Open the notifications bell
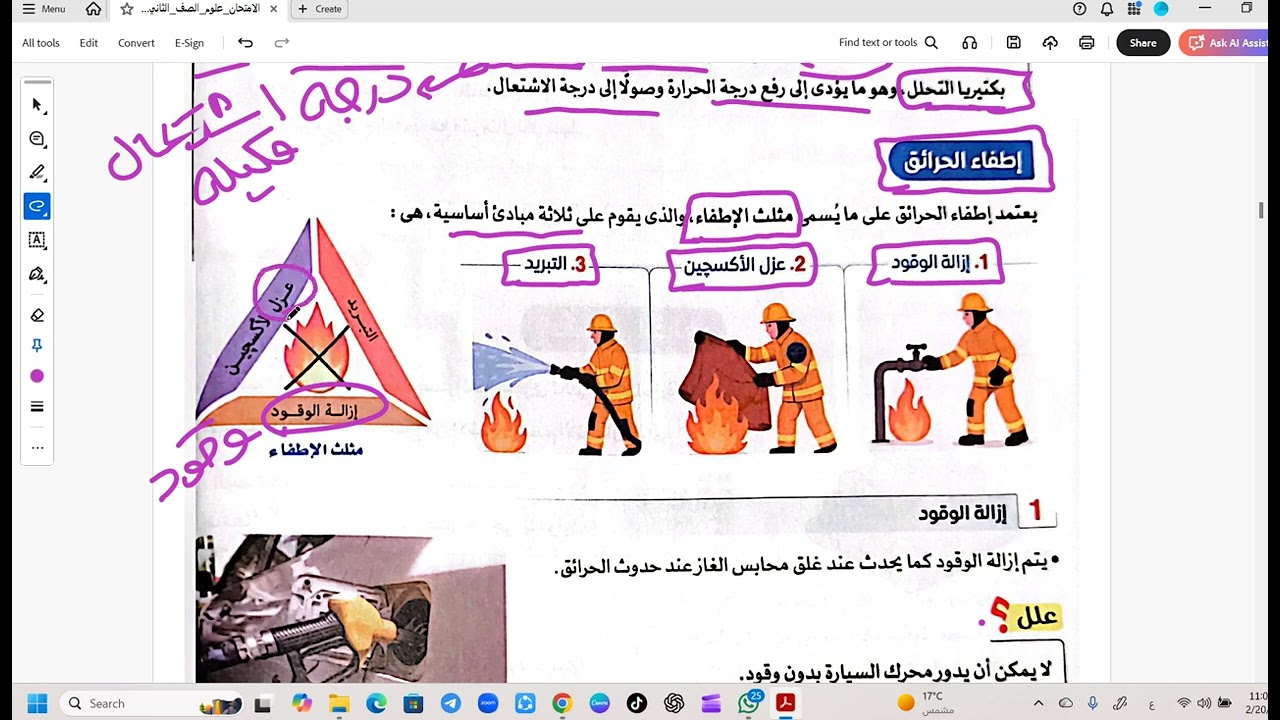The image size is (1280, 720). tap(1107, 9)
